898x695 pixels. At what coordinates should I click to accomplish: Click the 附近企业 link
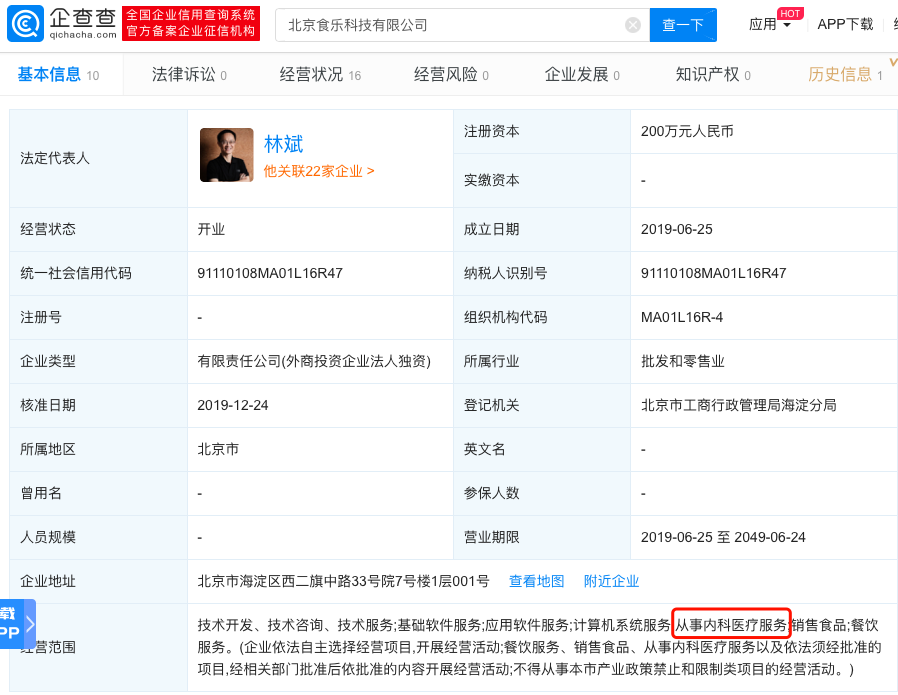coord(611,581)
